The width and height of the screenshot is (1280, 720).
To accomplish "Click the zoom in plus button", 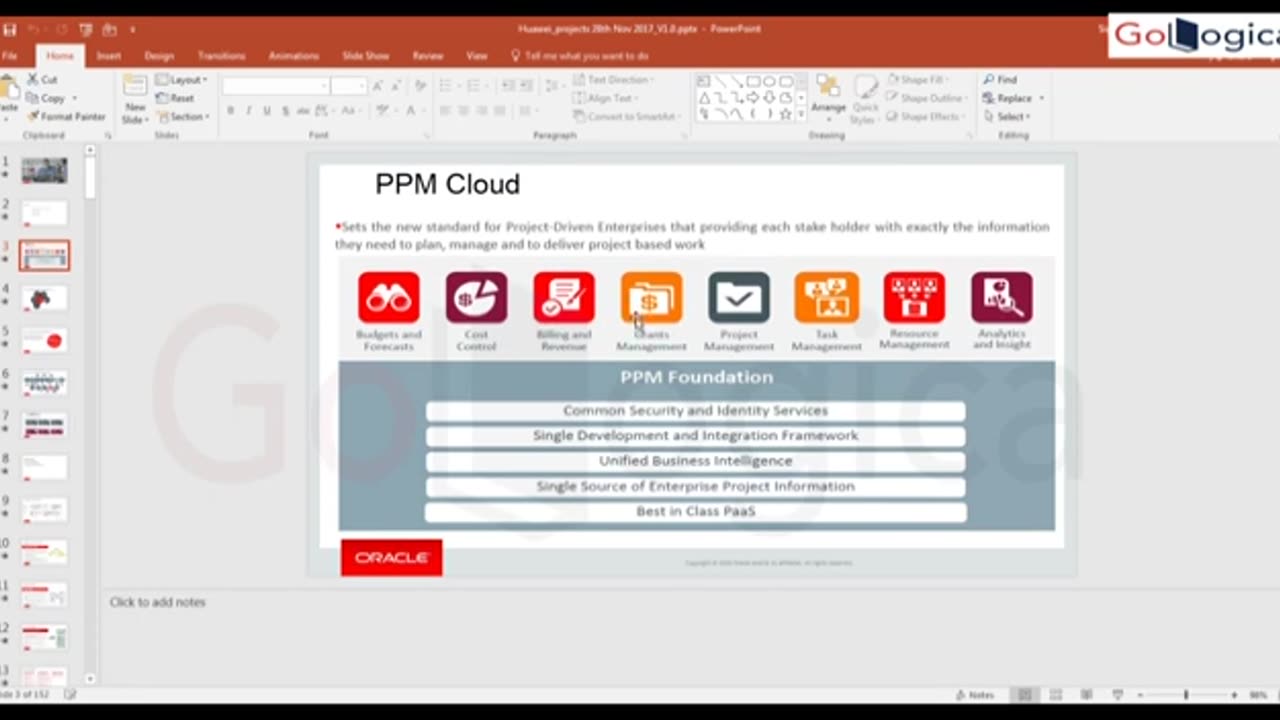I will pos(1234,694).
